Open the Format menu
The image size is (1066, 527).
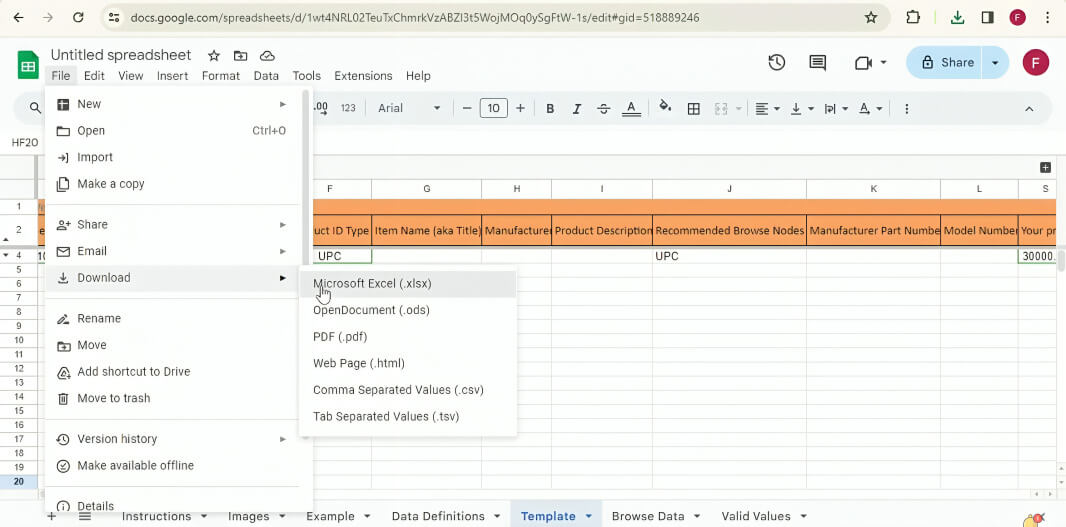pos(221,75)
